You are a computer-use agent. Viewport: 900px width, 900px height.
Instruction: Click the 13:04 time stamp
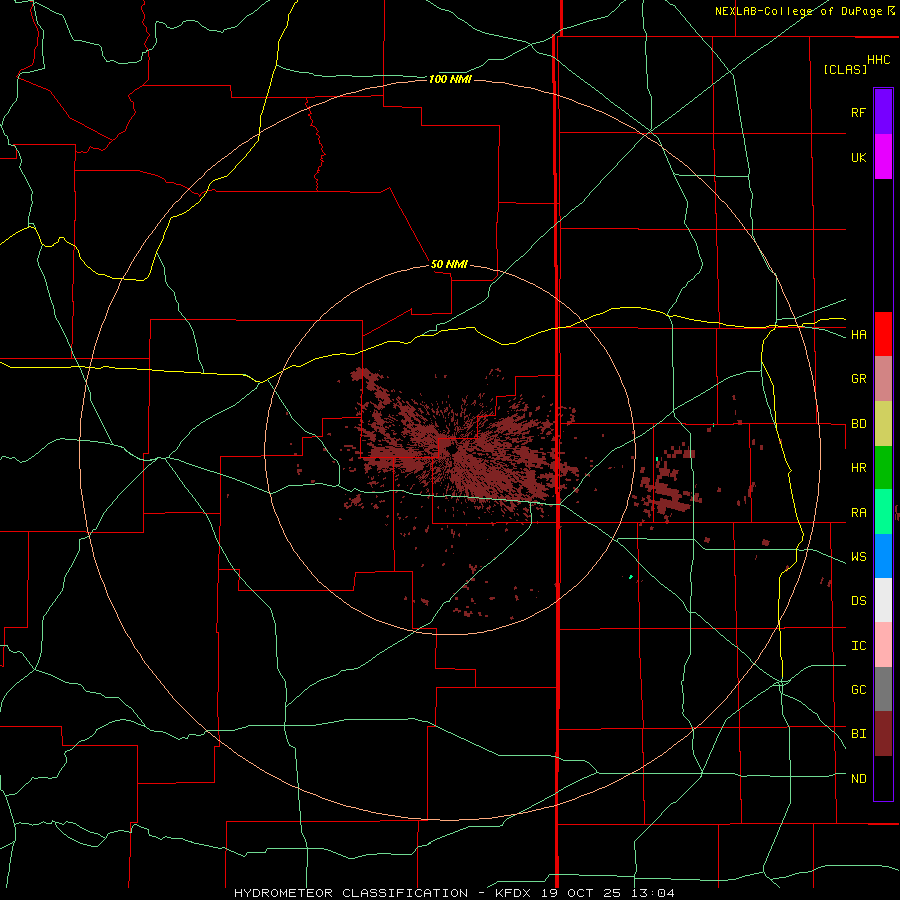coord(651,893)
